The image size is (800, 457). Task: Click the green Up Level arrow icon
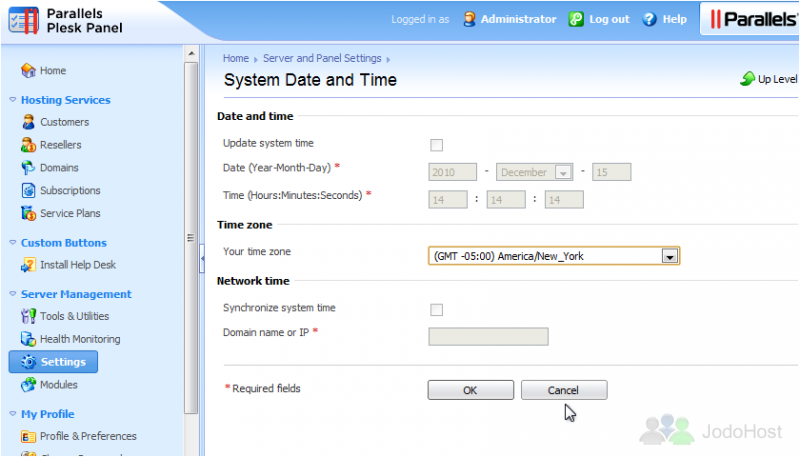[x=747, y=79]
